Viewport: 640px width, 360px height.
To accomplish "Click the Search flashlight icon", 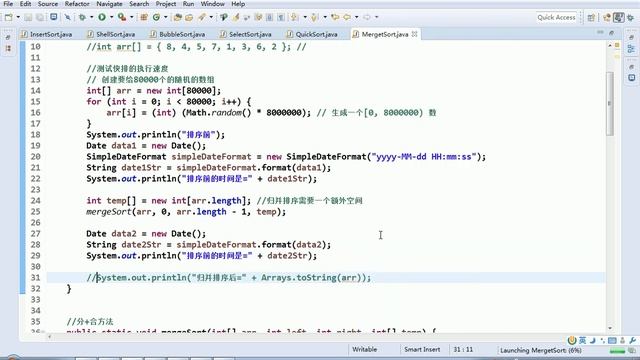I will point(202,17).
